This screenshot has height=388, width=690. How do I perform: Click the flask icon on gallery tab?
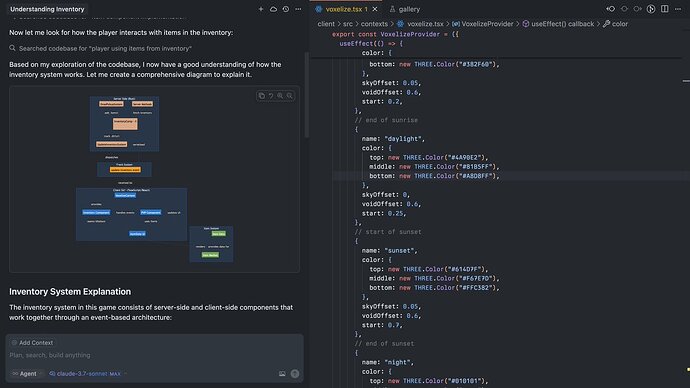click(x=392, y=9)
